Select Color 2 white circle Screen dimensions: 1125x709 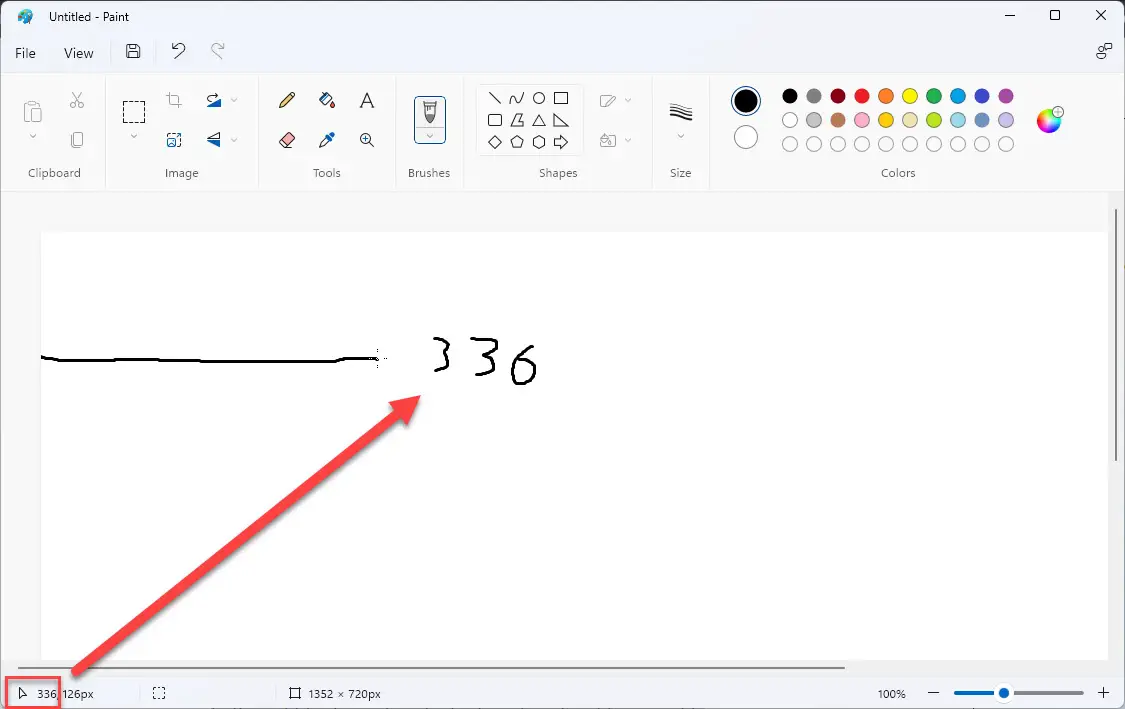click(745, 137)
